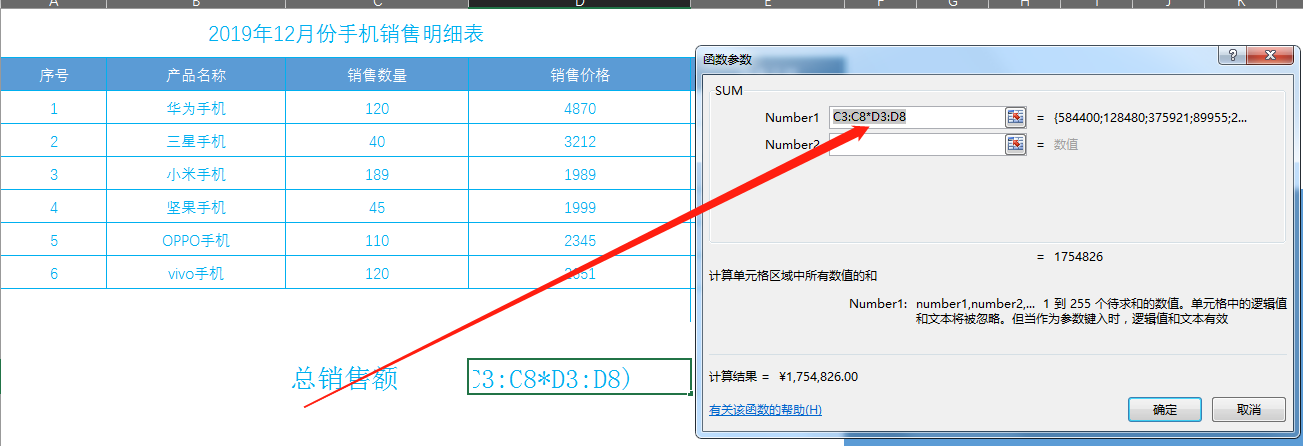Viewport: 1303px width, 446px height.
Task: Select the 坚果手机 cell
Action: pyautogui.click(x=196, y=207)
